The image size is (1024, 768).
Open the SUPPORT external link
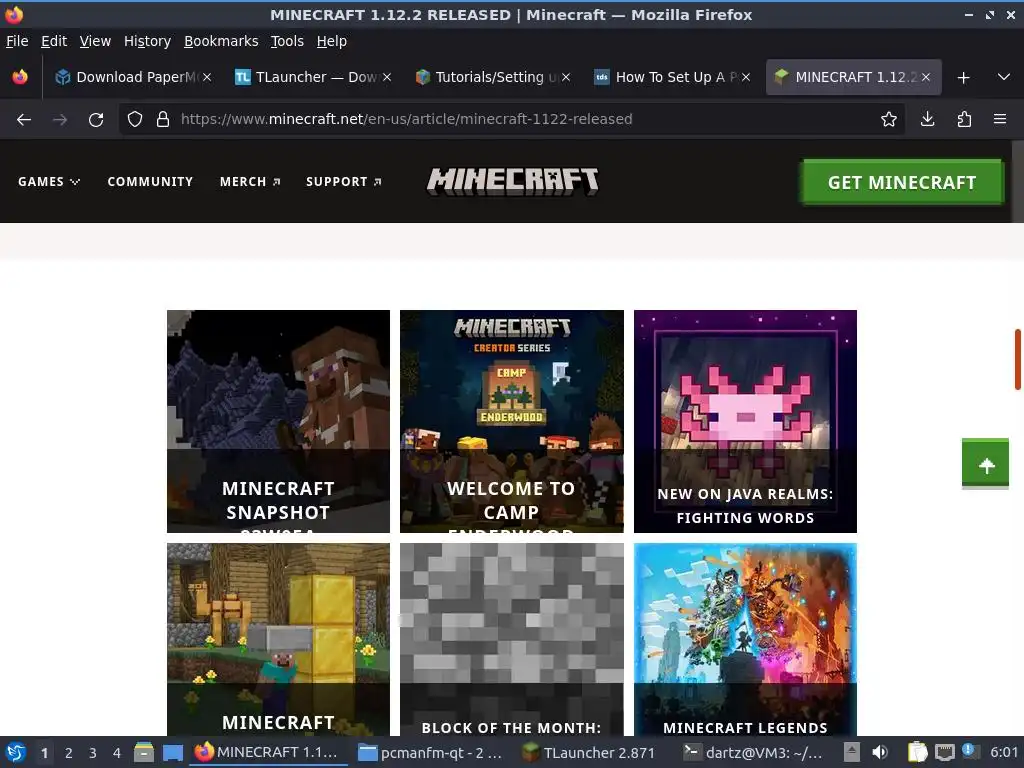(344, 182)
